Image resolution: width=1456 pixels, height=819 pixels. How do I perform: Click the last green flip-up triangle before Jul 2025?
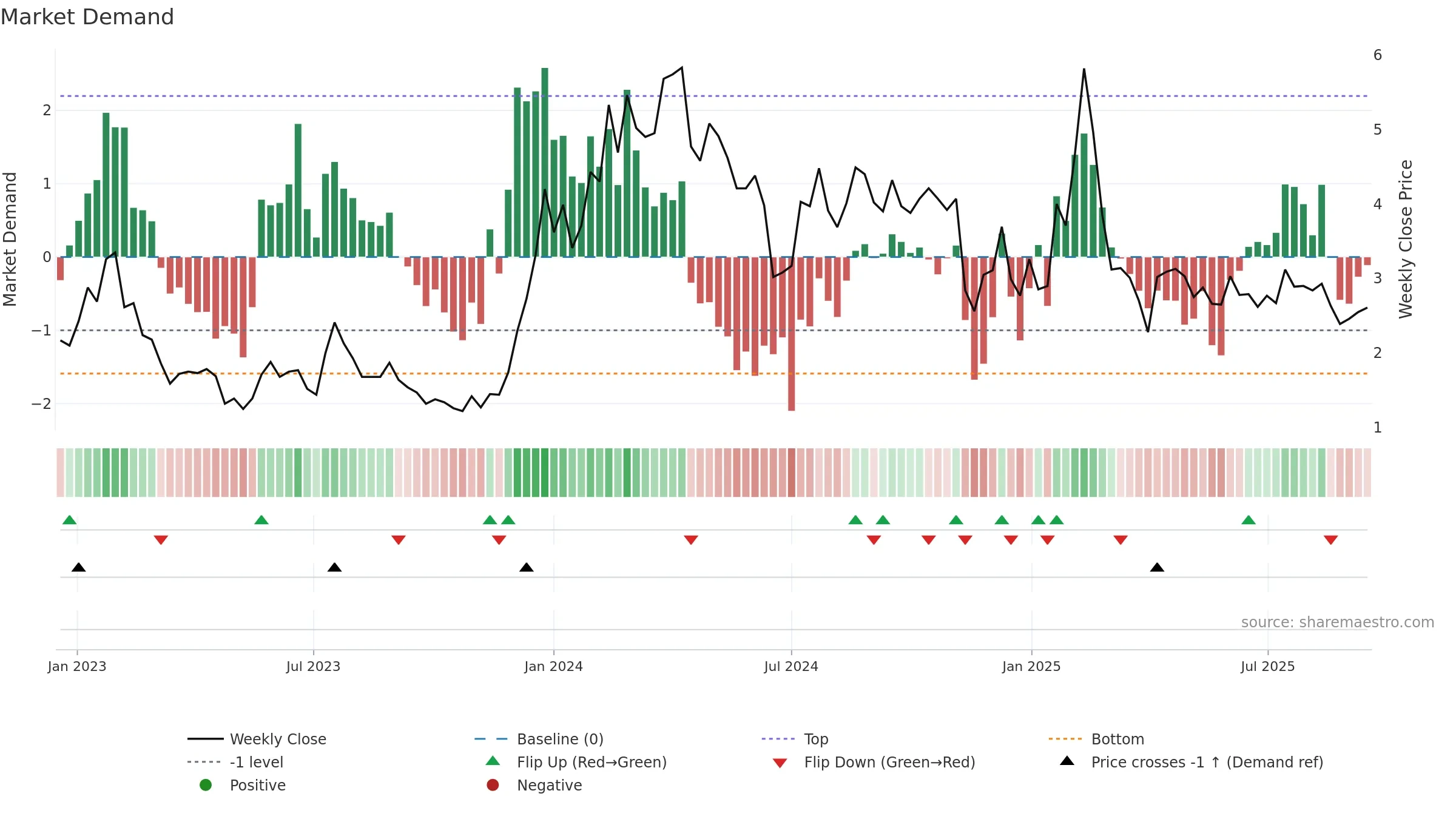(1249, 520)
